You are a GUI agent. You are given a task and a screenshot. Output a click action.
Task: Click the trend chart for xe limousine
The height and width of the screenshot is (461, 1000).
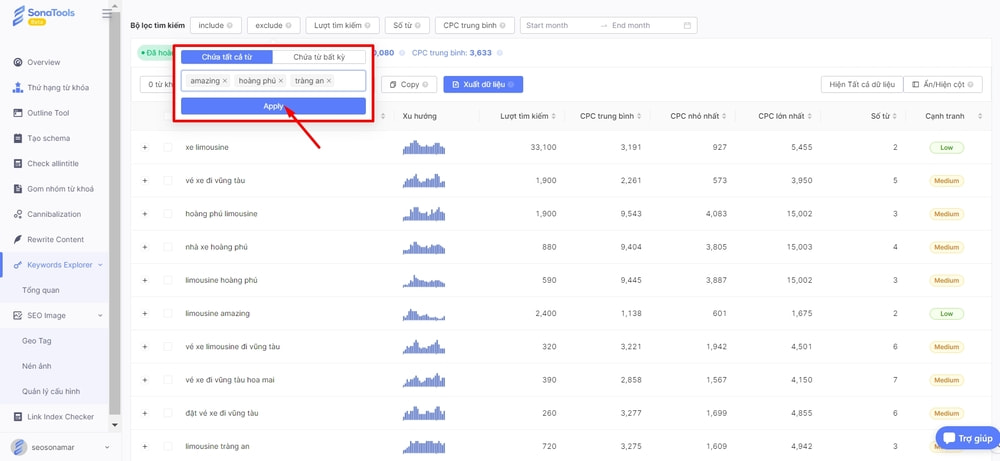pos(424,147)
